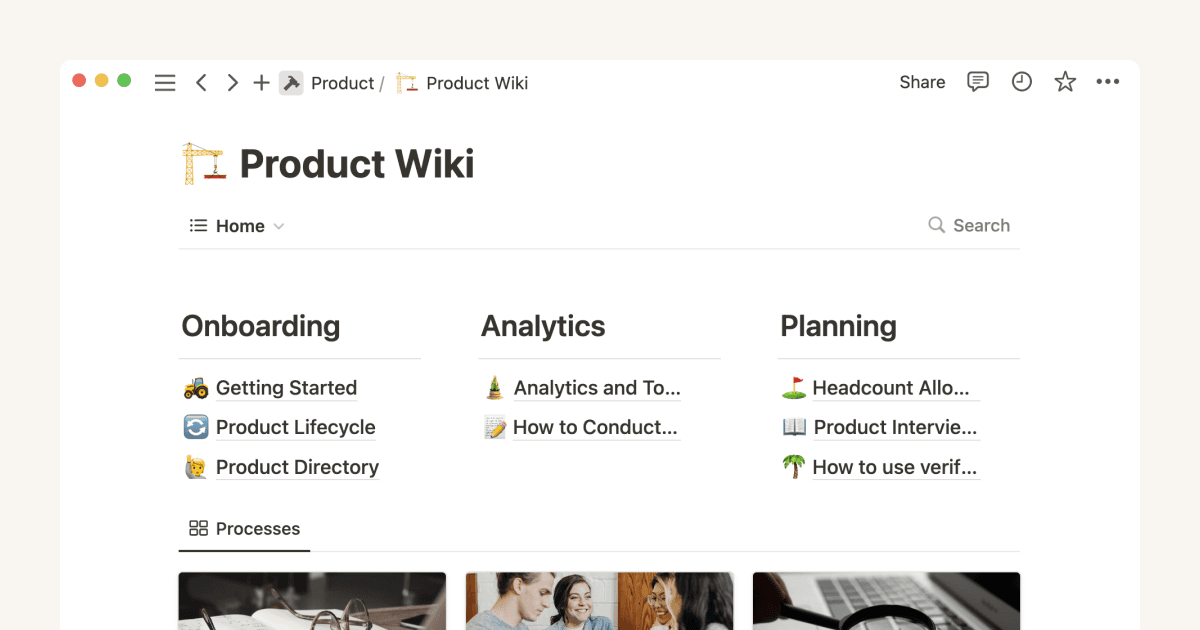This screenshot has width=1200, height=630.
Task: Navigate back using the left chevron
Action: 201,82
